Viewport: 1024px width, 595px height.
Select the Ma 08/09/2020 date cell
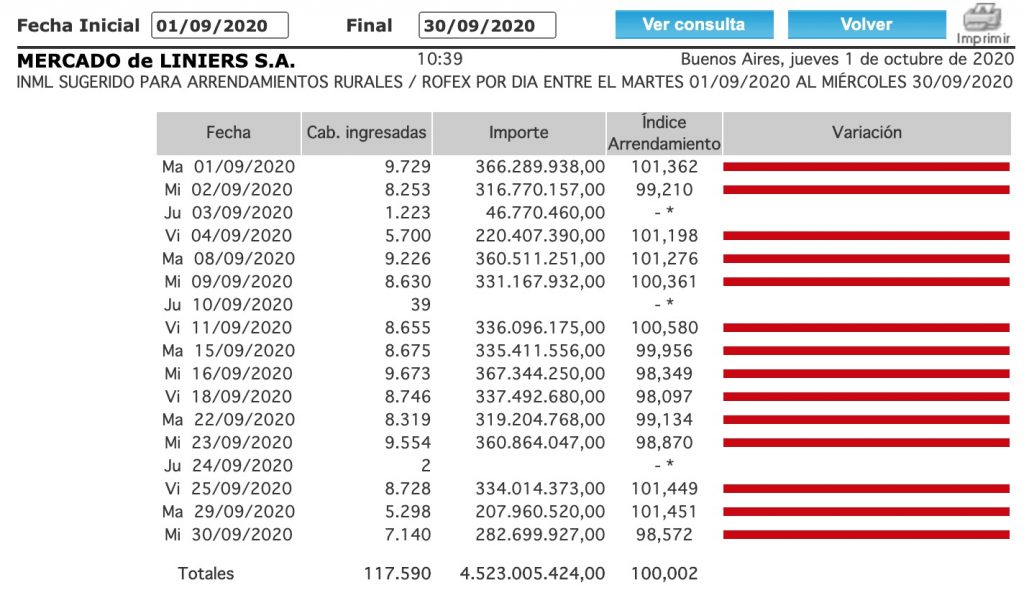coord(229,259)
